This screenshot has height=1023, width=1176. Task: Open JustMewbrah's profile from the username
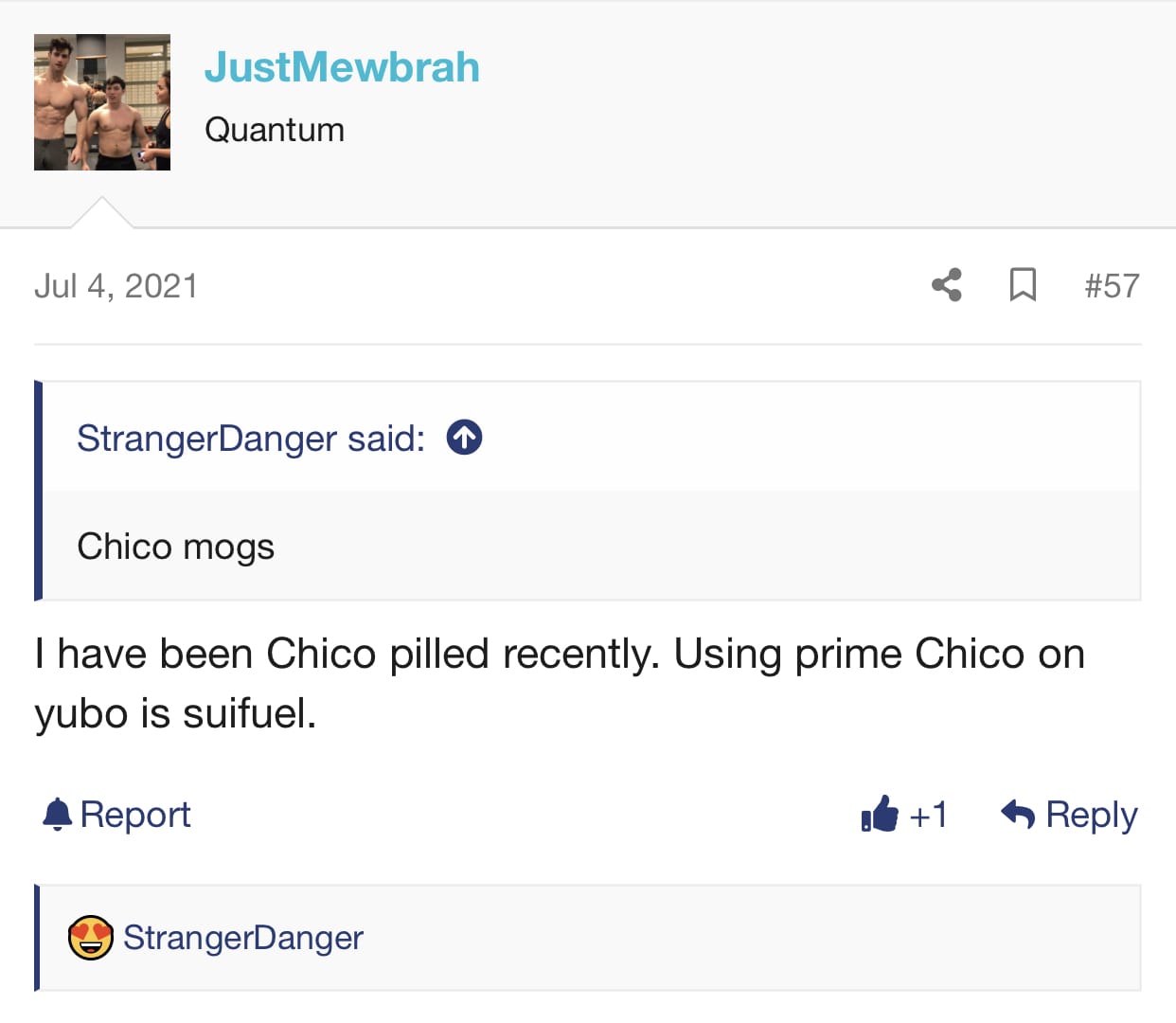point(342,67)
